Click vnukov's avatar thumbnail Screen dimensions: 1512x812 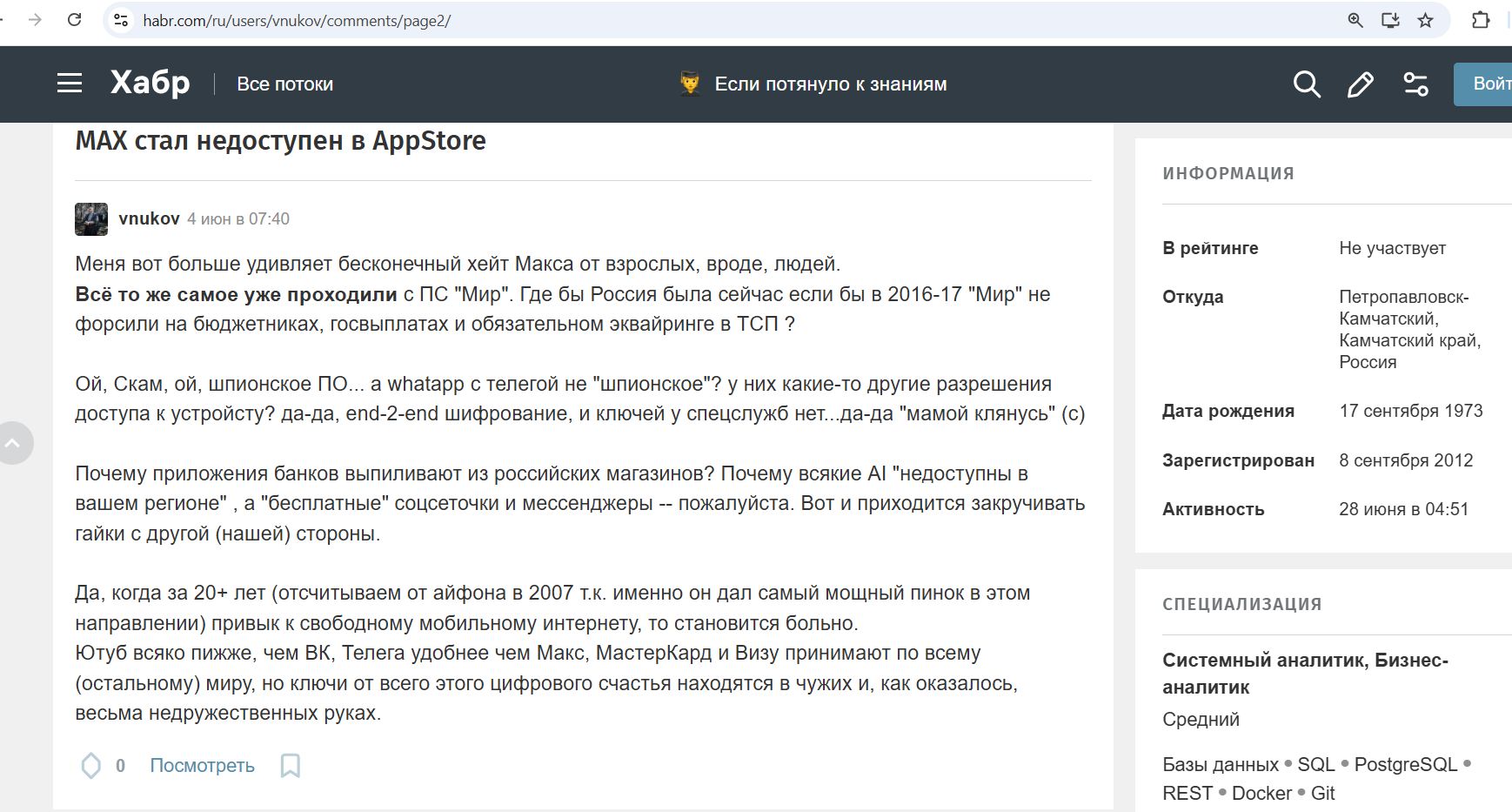[x=91, y=219]
